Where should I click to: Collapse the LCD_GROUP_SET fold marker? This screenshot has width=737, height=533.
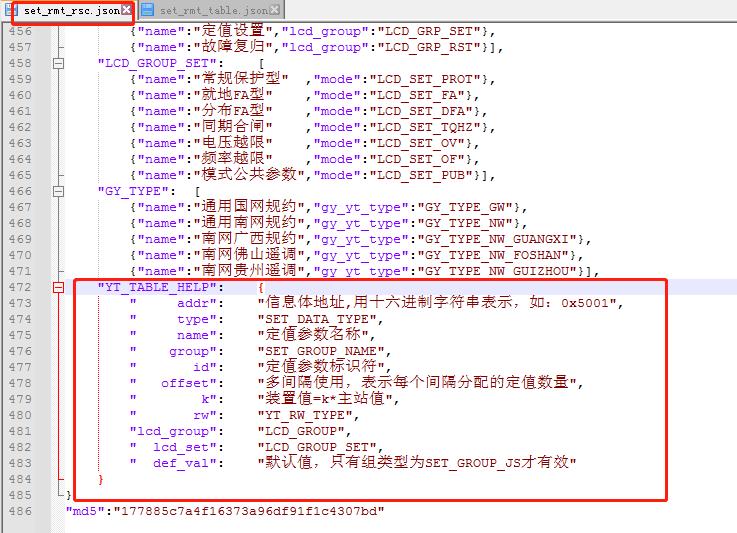58,63
